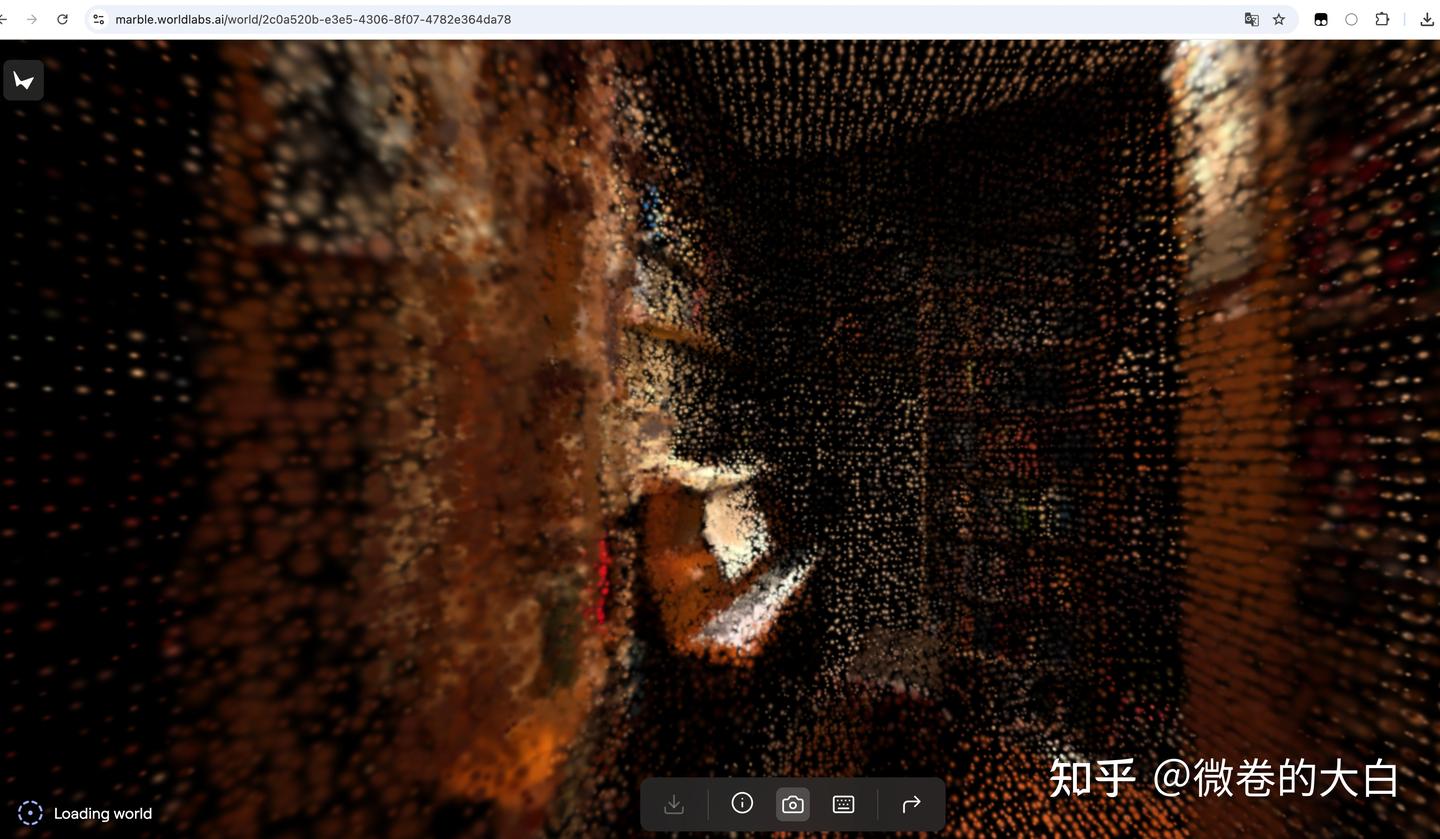Show keyboard controls overlay
1440x839 pixels.
pos(842,803)
